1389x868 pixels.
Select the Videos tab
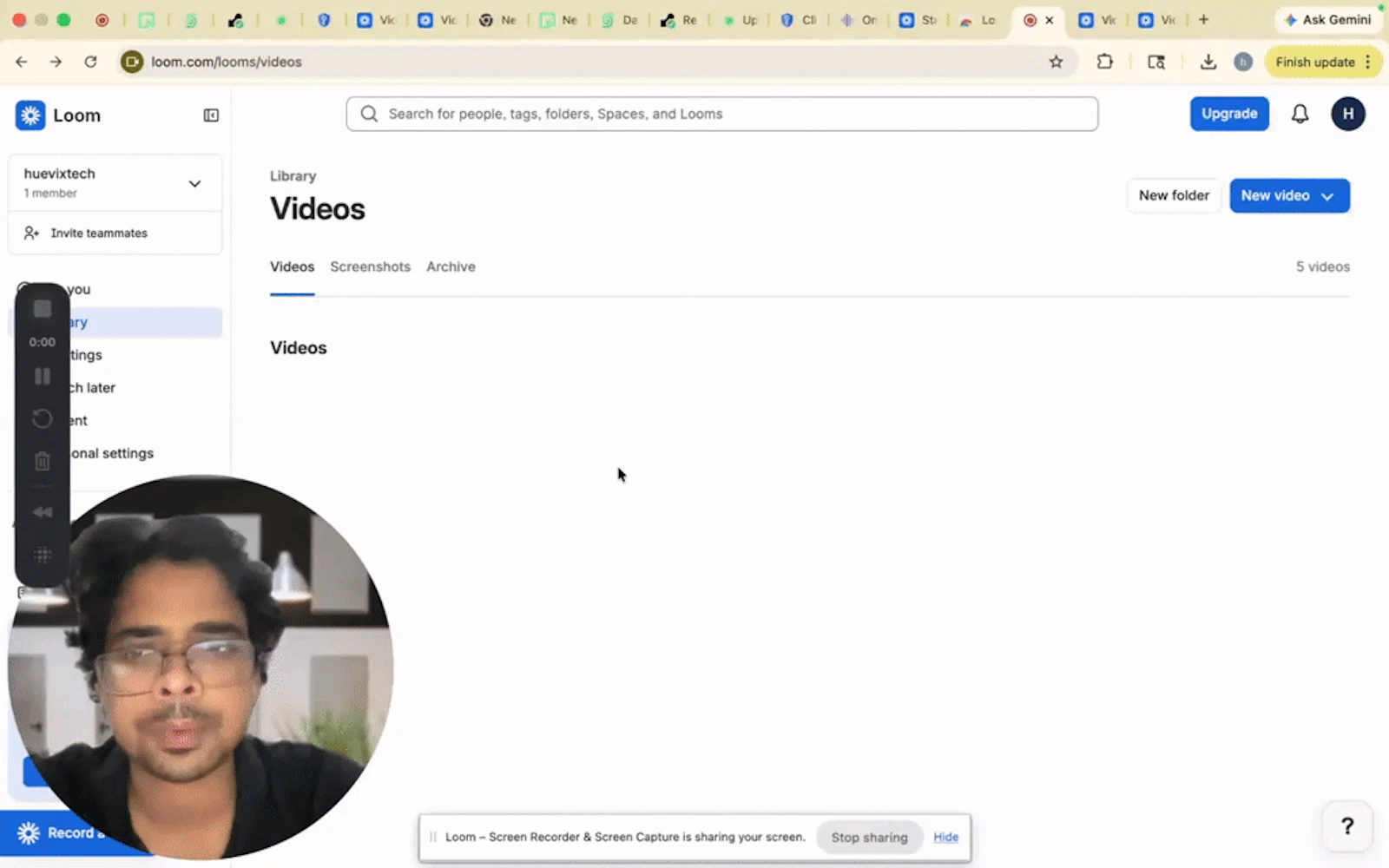coord(292,266)
